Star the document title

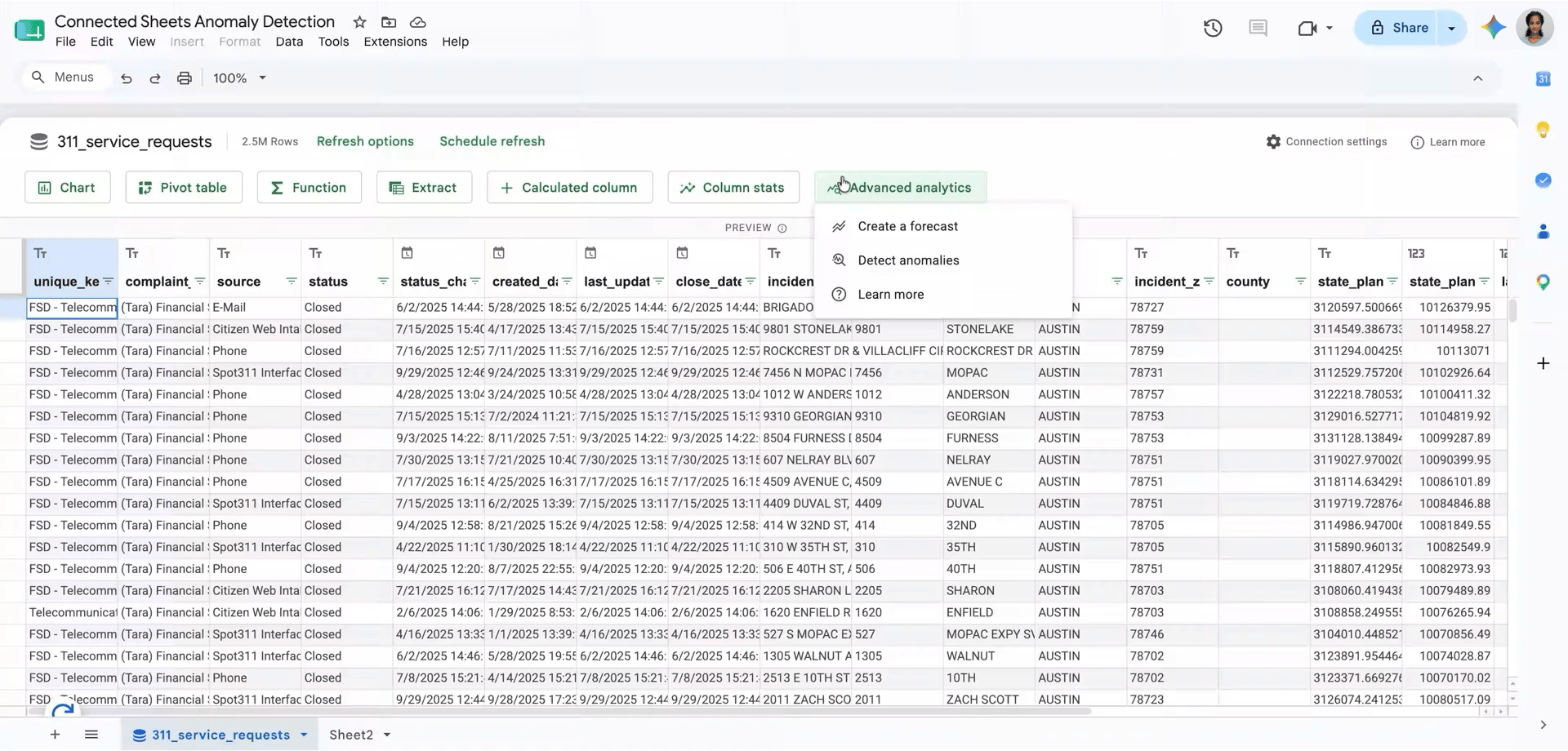(x=359, y=22)
